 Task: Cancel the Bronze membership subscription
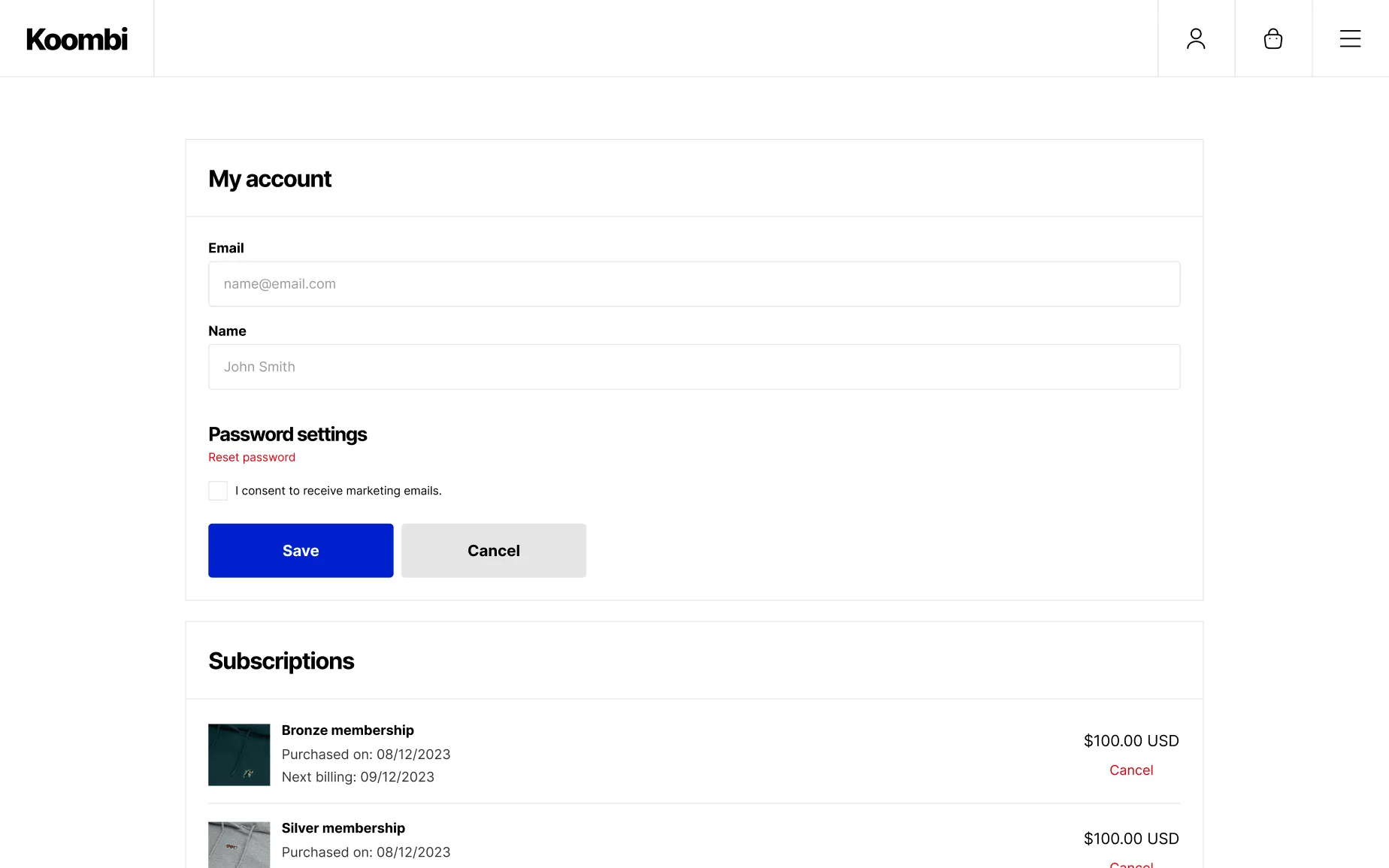coord(1131,770)
